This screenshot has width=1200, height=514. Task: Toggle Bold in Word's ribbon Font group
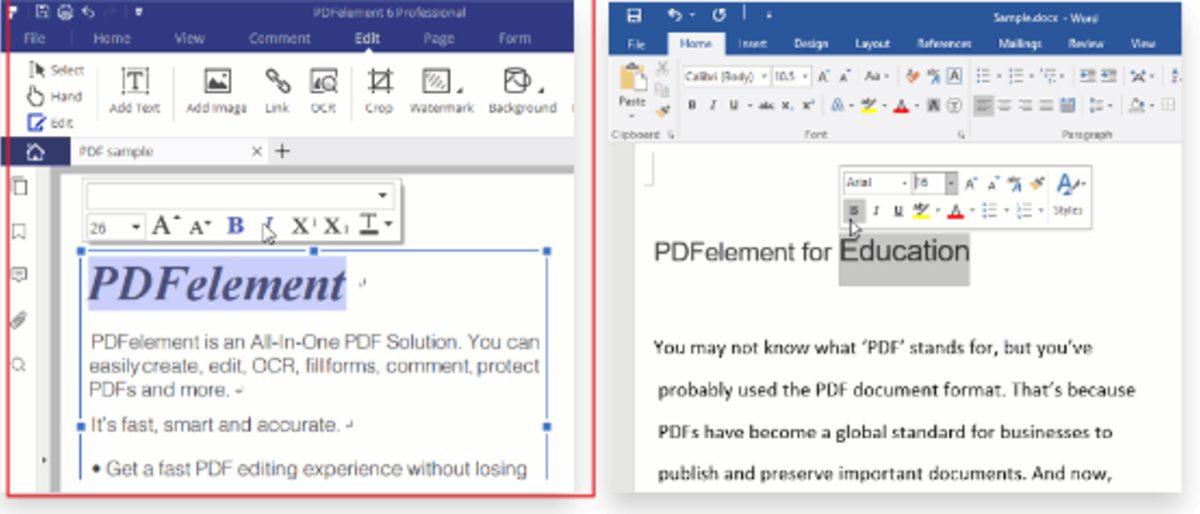(691, 105)
